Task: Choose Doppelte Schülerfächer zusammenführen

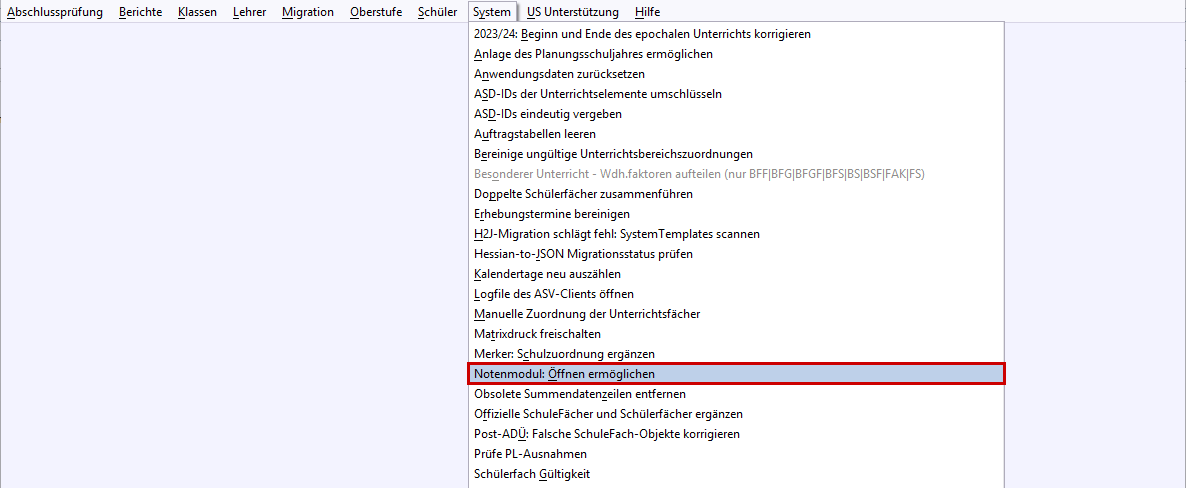Action: pos(737,194)
